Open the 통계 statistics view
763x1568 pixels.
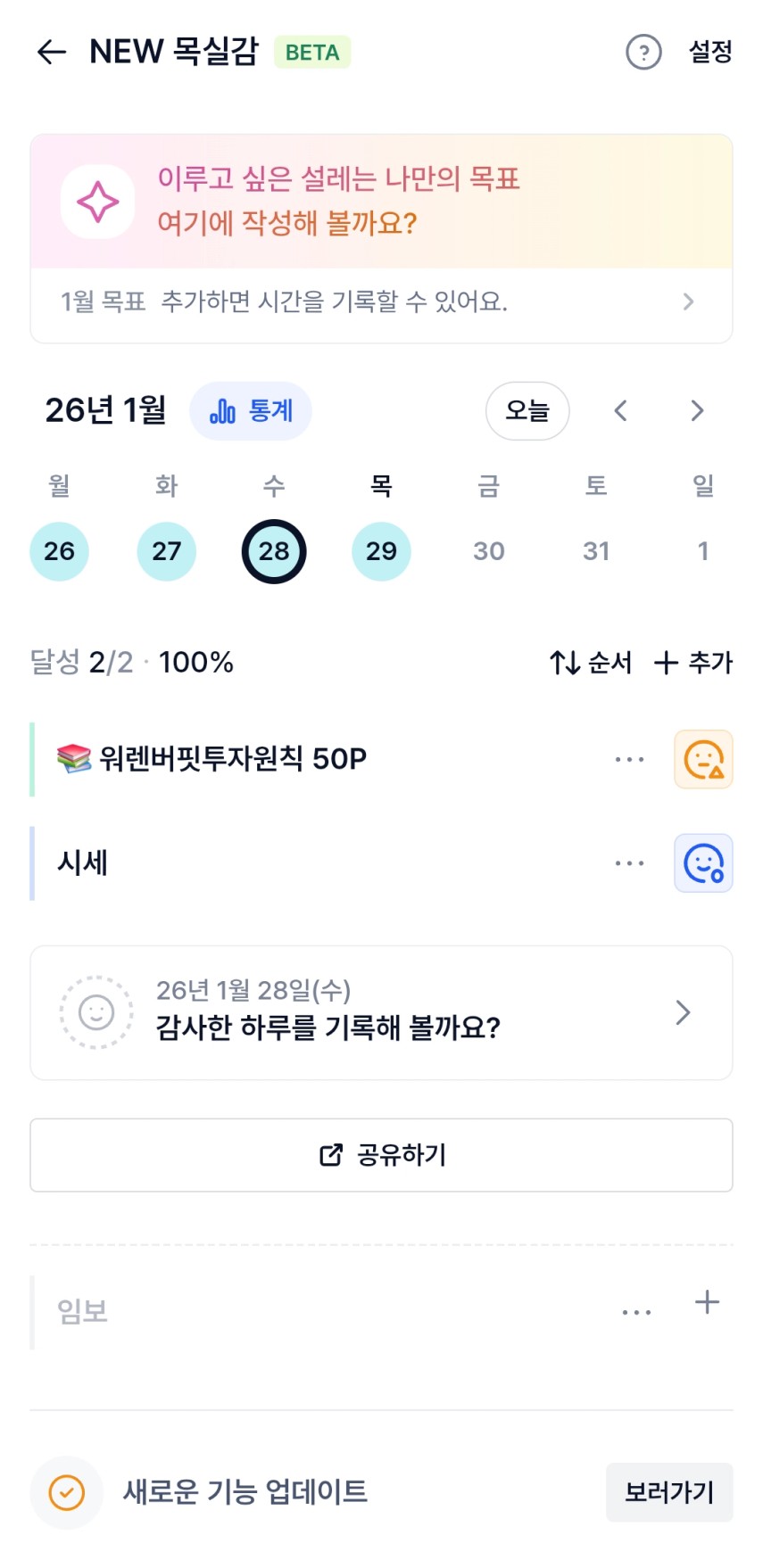[x=251, y=411]
